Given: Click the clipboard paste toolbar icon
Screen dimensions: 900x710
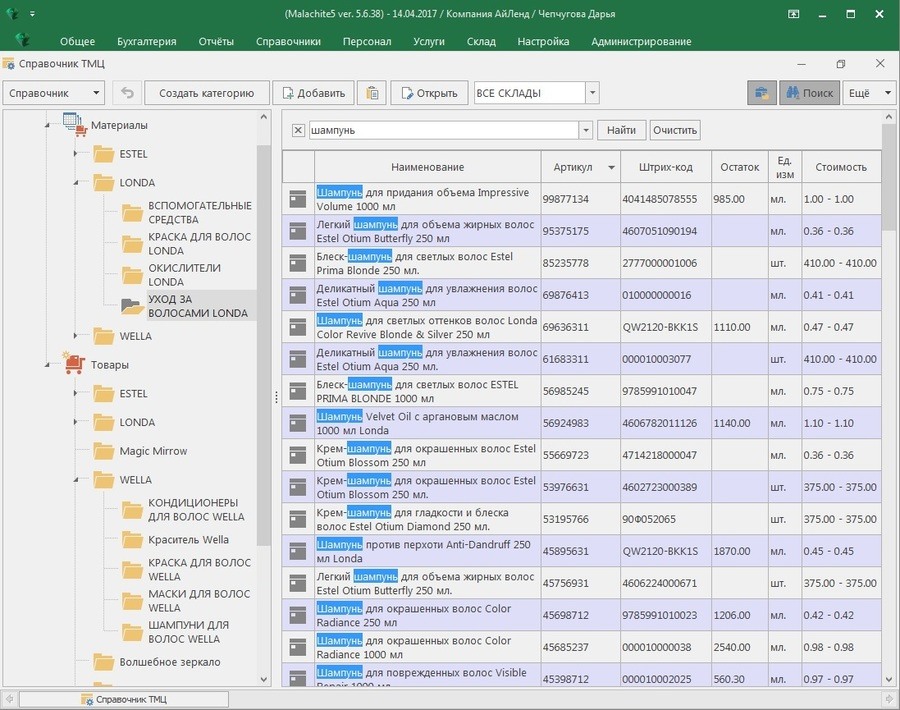Looking at the screenshot, I should [372, 93].
